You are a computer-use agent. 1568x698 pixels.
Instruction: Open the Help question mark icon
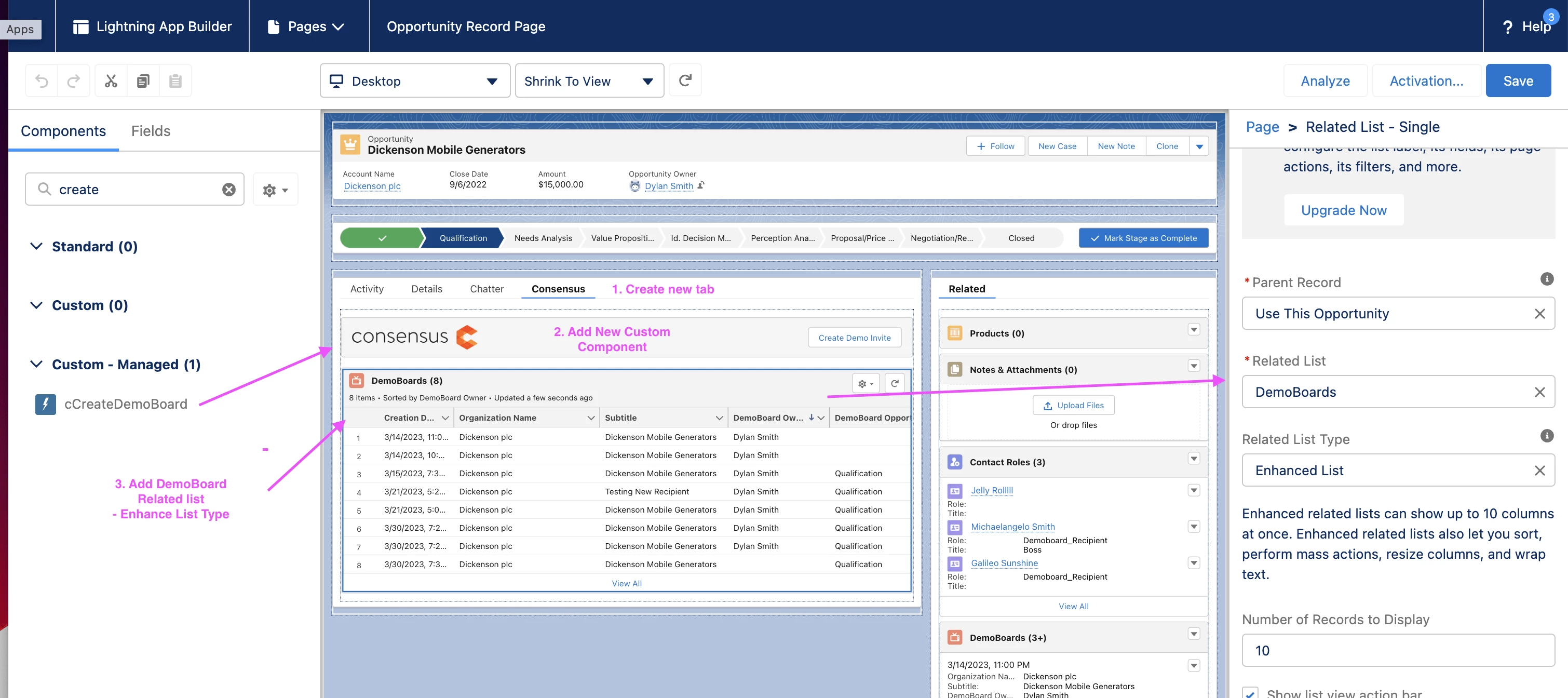coord(1507,27)
